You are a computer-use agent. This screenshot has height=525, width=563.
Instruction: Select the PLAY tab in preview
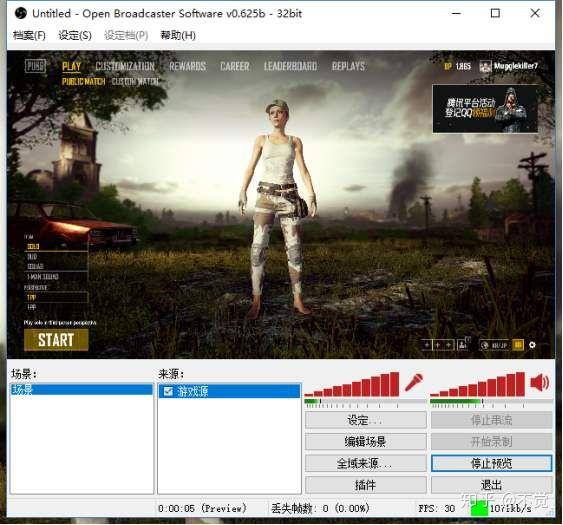[x=71, y=66]
